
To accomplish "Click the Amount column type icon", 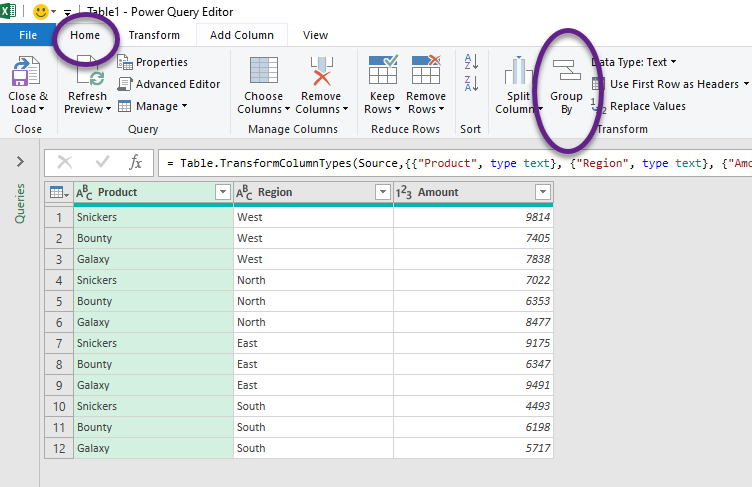I will pos(403,192).
